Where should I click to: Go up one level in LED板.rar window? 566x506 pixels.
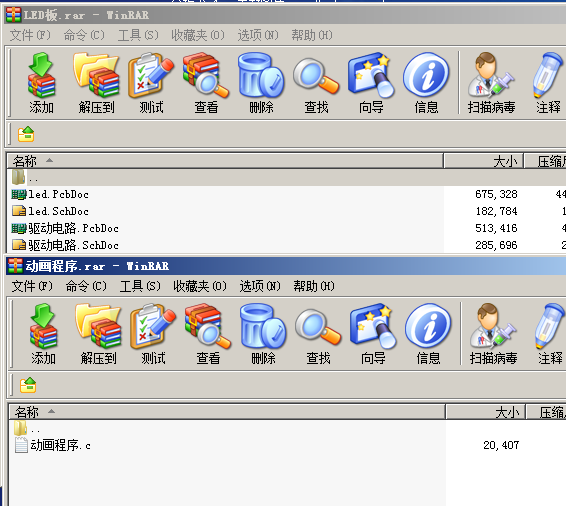click(x=26, y=134)
